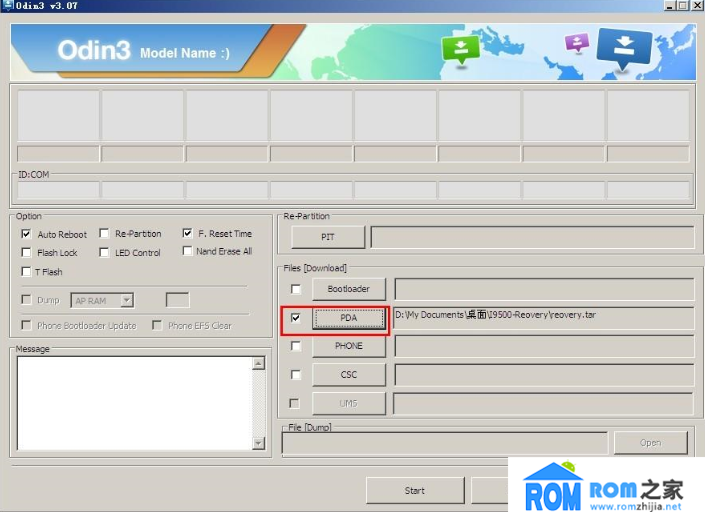Screen dimensions: 705x512
Task: Check Phone Bootloader Update
Action: (27, 325)
